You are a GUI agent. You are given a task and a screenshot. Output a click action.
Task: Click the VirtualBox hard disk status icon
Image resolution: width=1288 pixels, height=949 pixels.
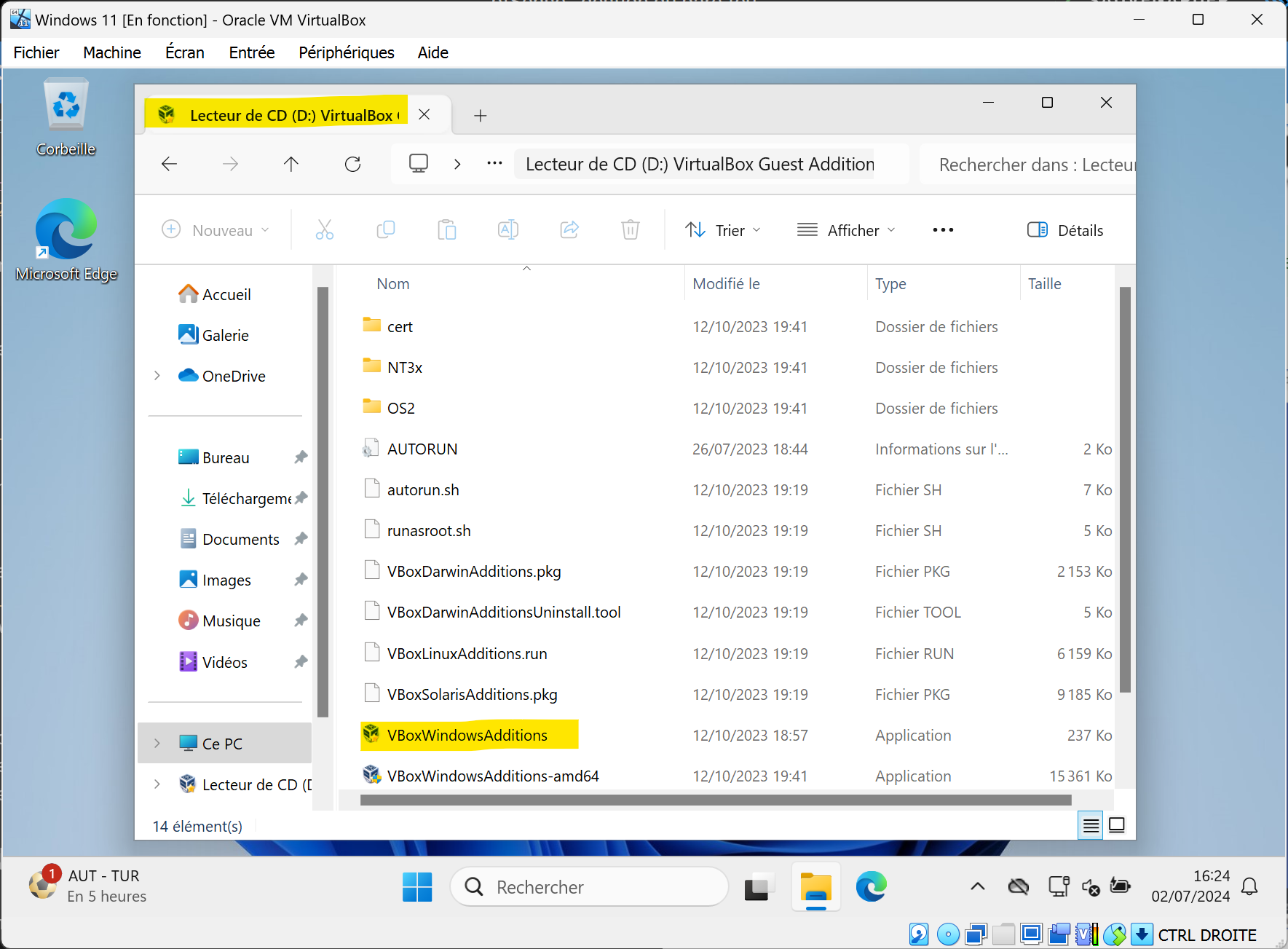pyautogui.click(x=920, y=934)
